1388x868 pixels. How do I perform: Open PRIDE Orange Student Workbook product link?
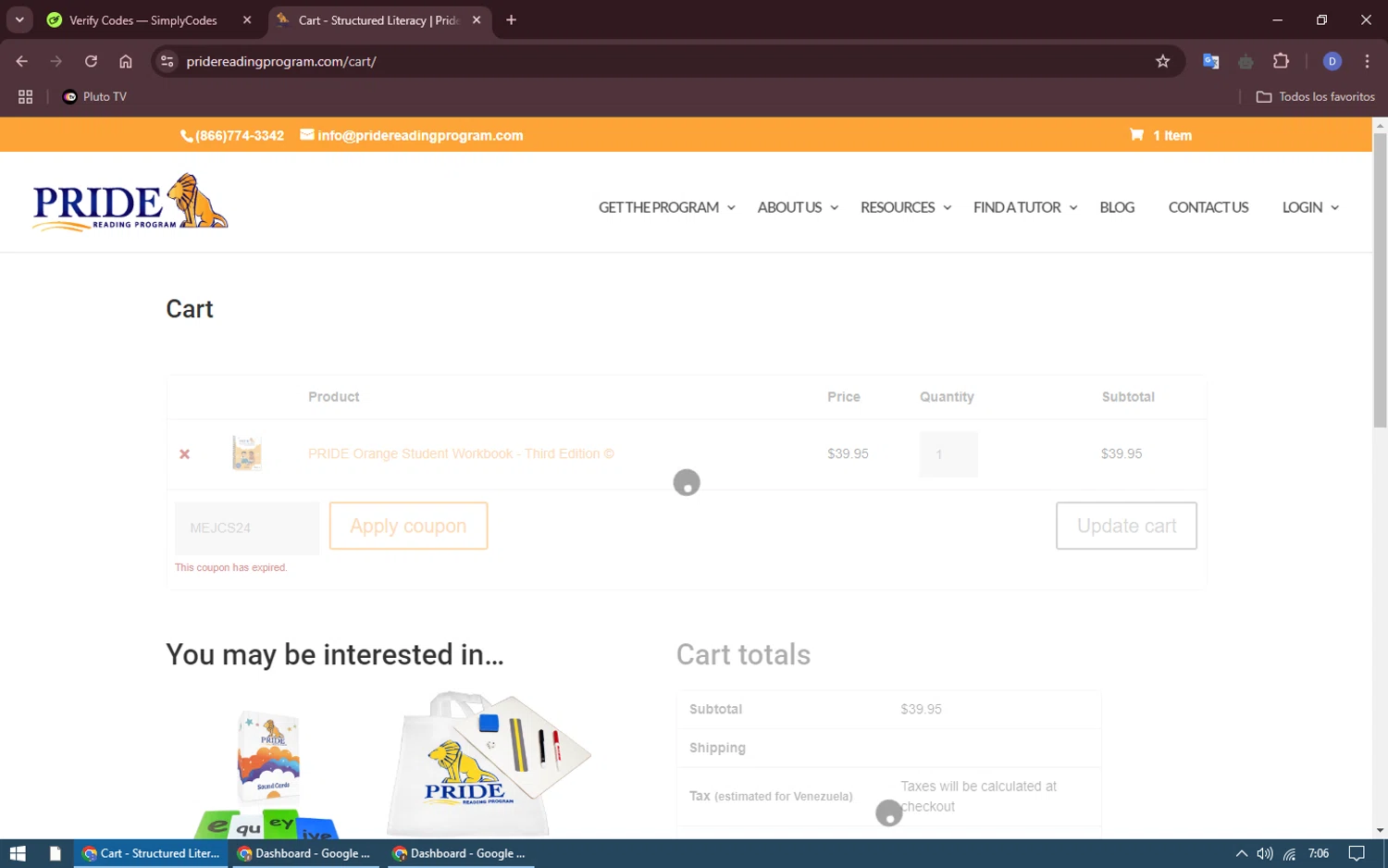(x=461, y=453)
